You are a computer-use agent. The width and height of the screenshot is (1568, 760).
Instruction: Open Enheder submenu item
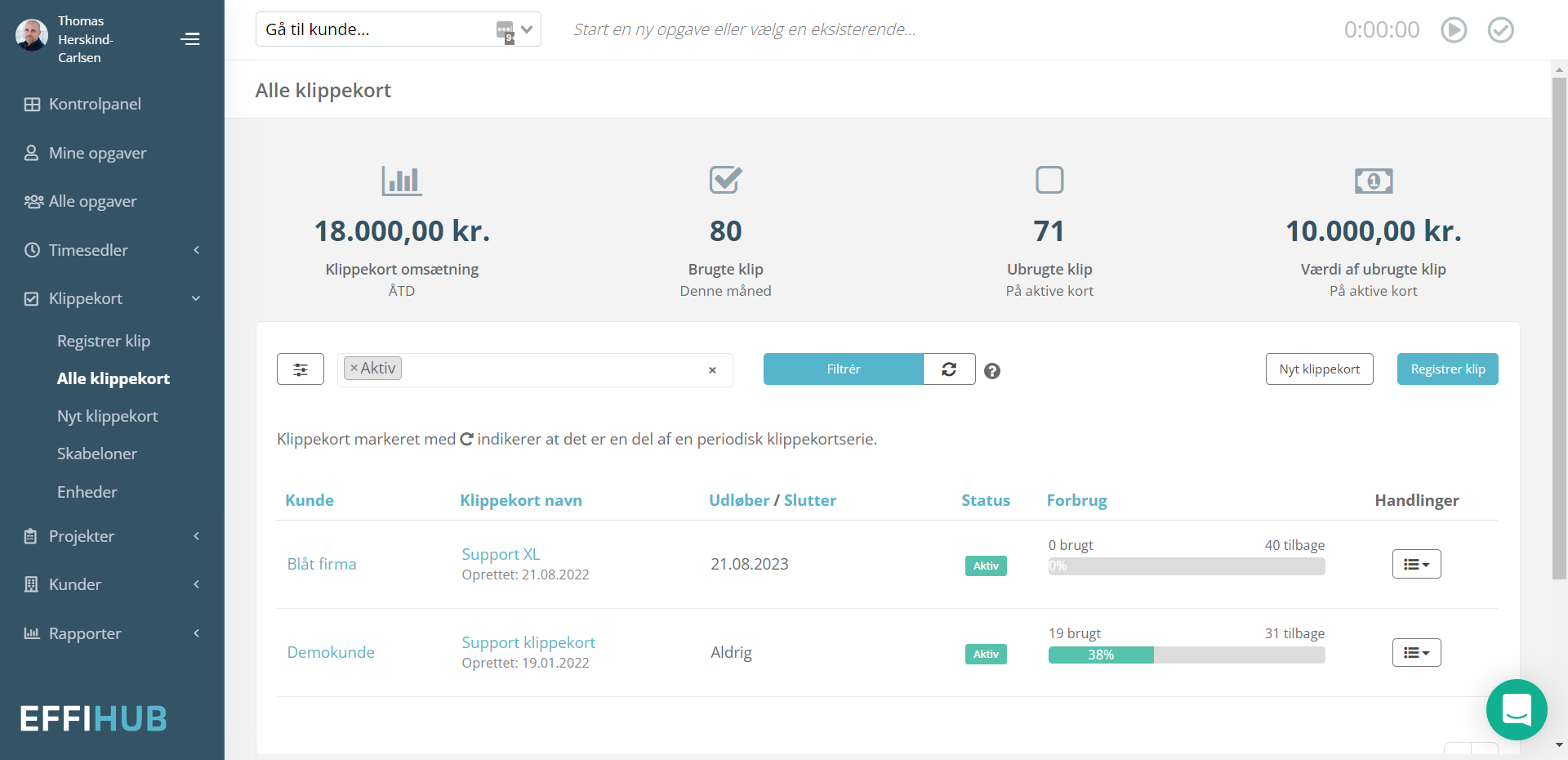pyautogui.click(x=87, y=492)
